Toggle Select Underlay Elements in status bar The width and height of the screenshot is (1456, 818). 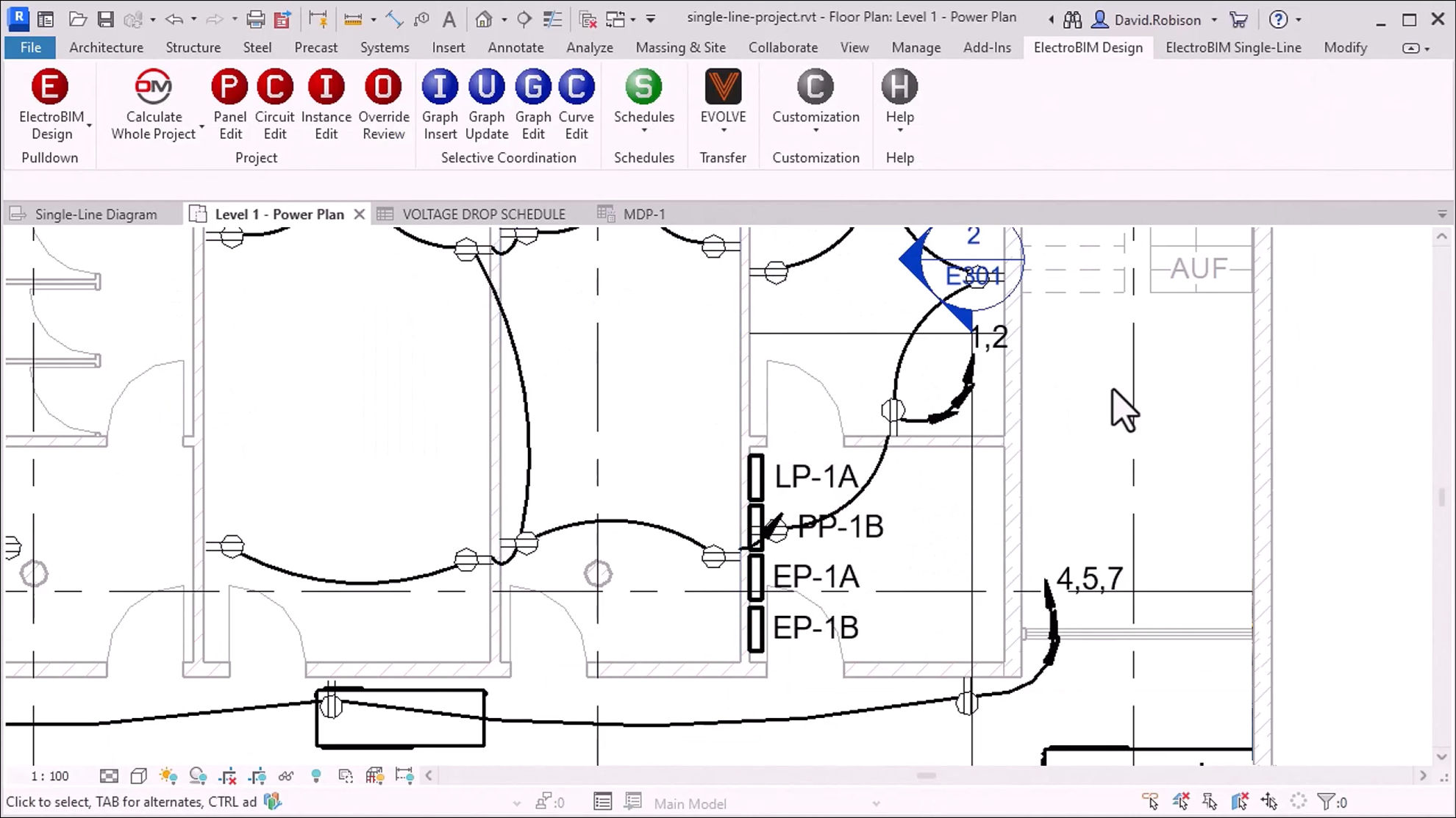(1181, 801)
